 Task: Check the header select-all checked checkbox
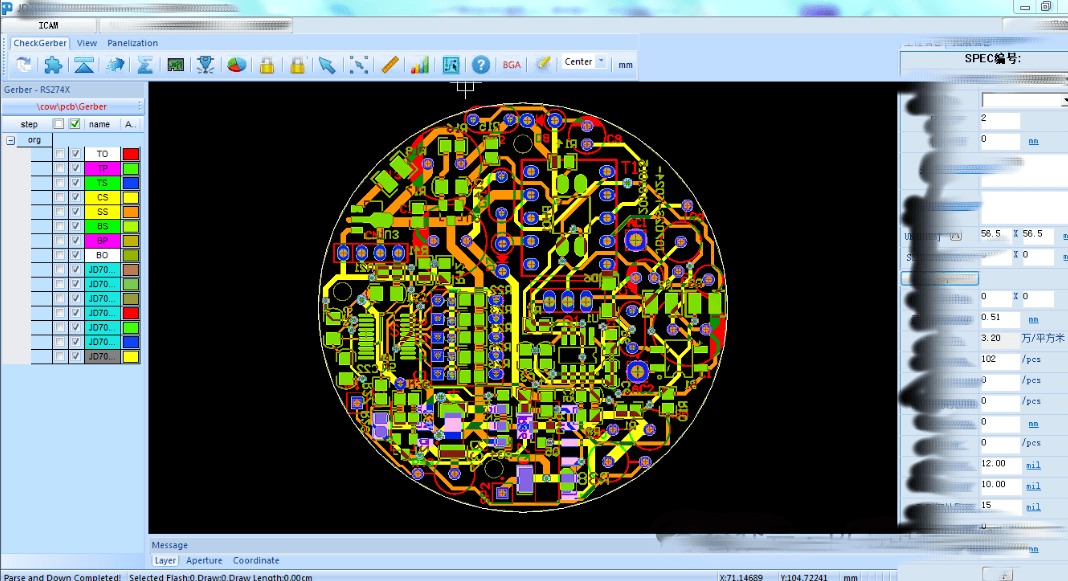tap(75, 124)
